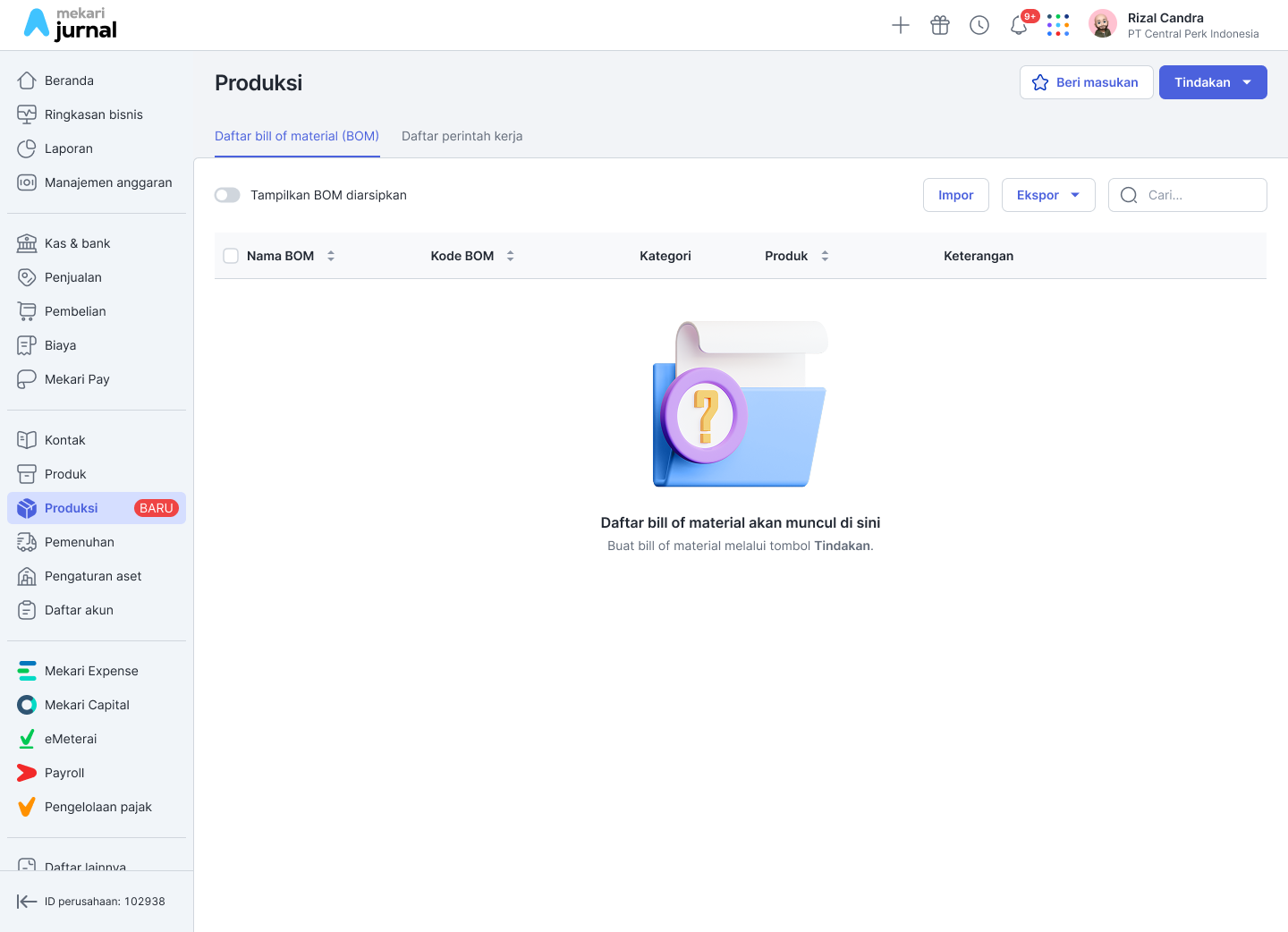Focus the Cari search field
Screen dimensions: 1288x932
point(1188,195)
